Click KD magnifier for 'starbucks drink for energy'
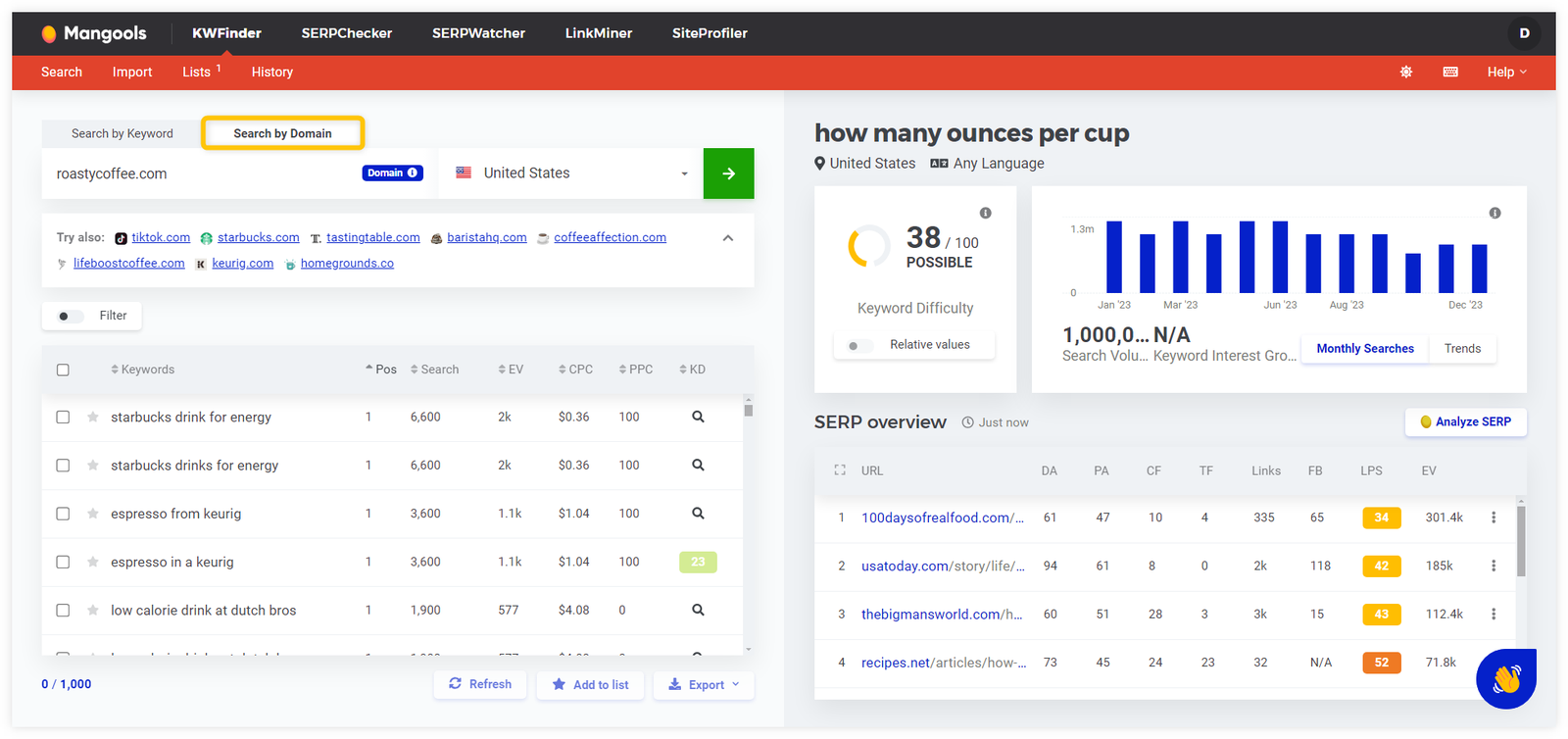Screen dimensions: 1568x739 (x=698, y=417)
